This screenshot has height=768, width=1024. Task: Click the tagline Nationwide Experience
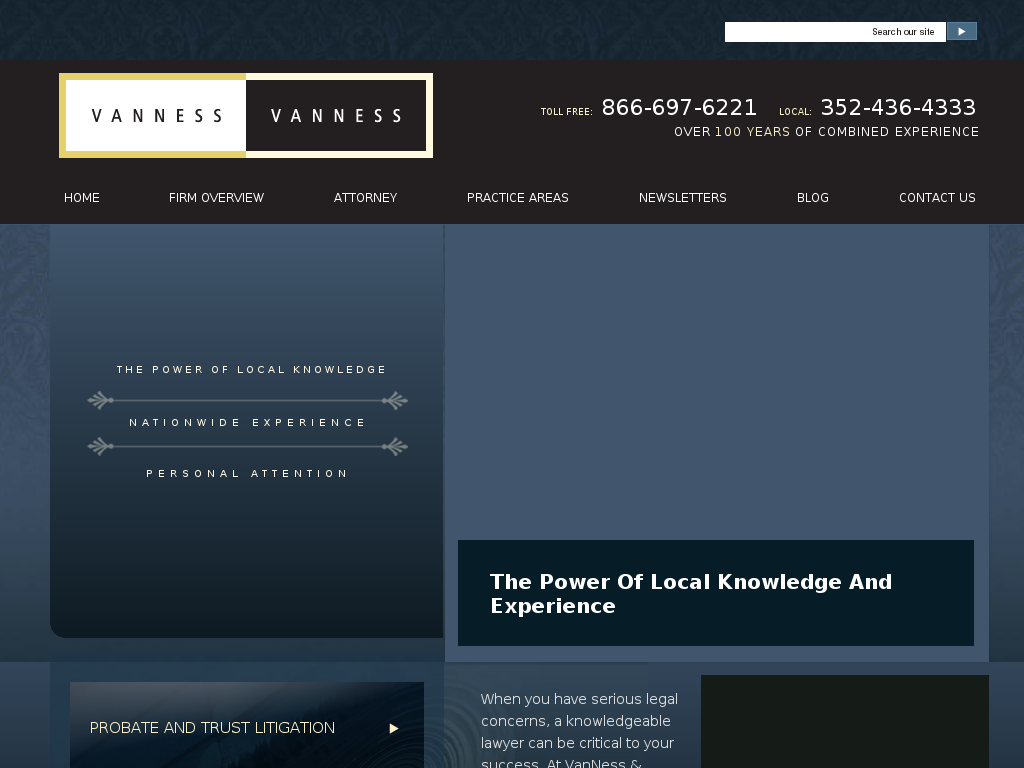tap(248, 423)
